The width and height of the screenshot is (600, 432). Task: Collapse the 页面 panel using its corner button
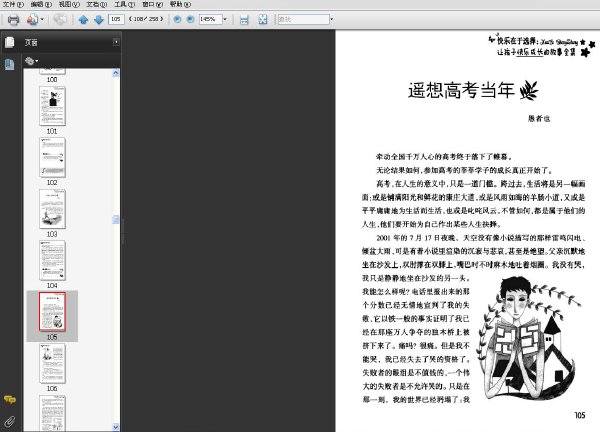click(x=116, y=42)
